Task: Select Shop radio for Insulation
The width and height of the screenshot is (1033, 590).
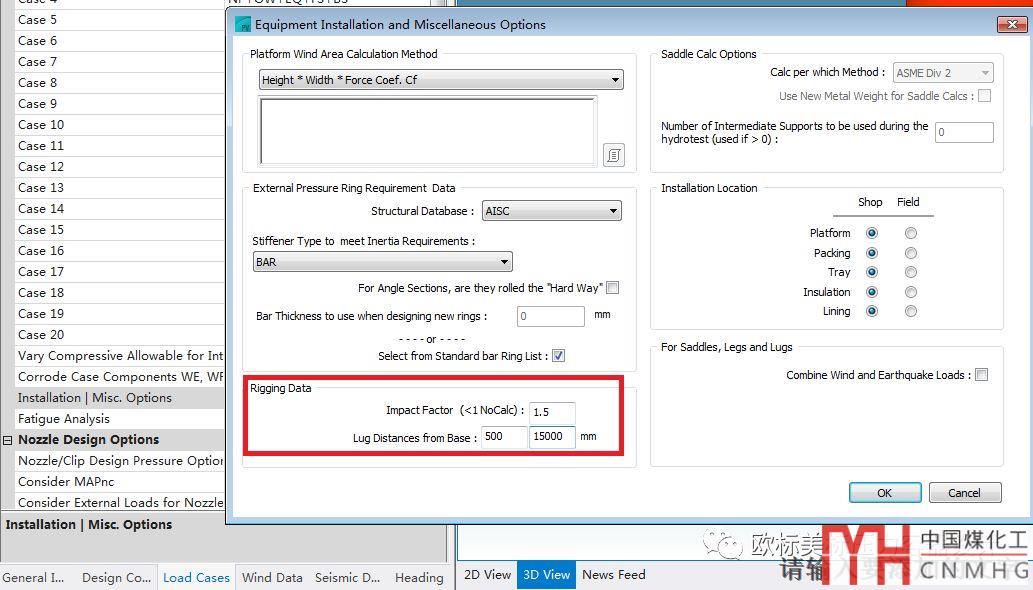Action: point(872,292)
